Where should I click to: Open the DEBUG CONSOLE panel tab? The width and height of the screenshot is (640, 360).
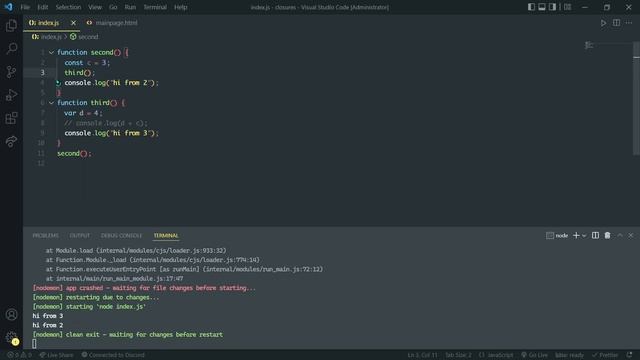coord(122,236)
